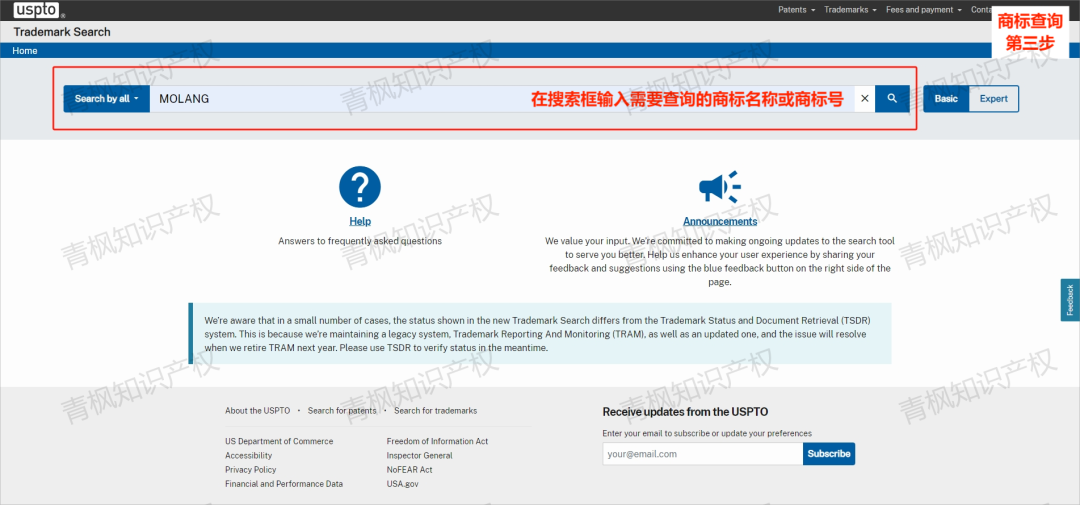Click the Subscribe button

coord(829,454)
